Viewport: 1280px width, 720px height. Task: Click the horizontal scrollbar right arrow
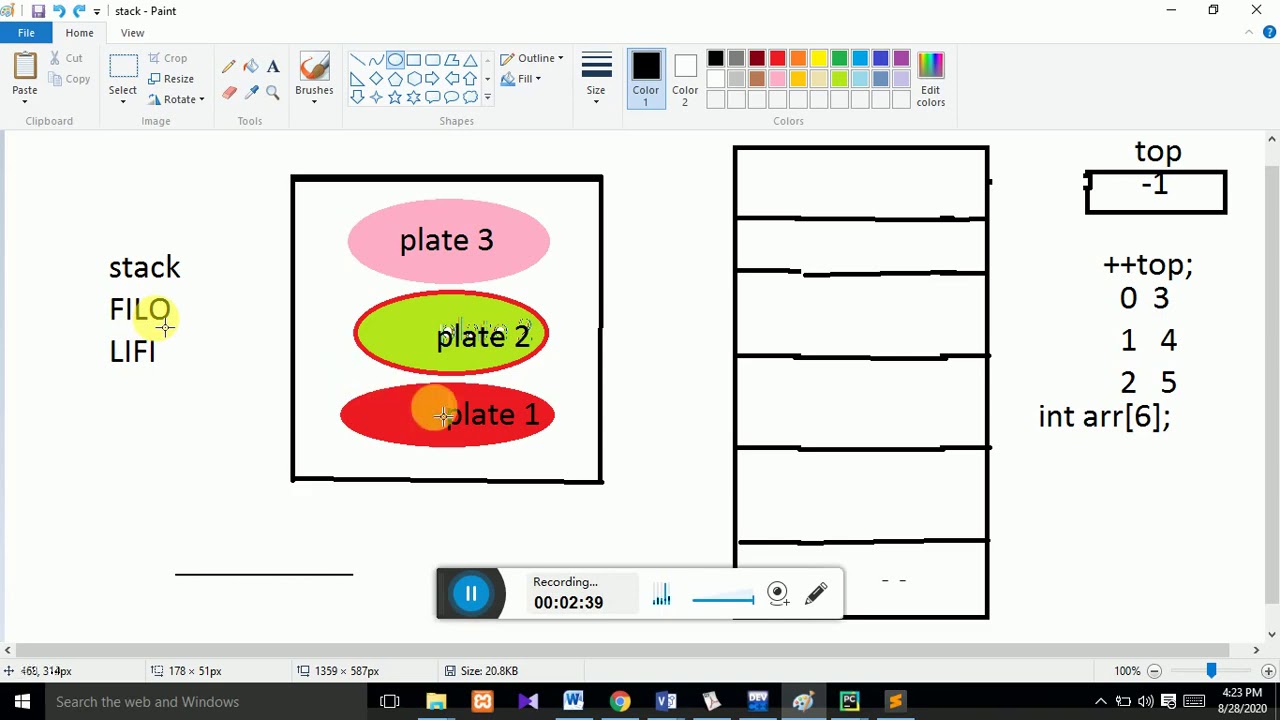click(x=1256, y=650)
